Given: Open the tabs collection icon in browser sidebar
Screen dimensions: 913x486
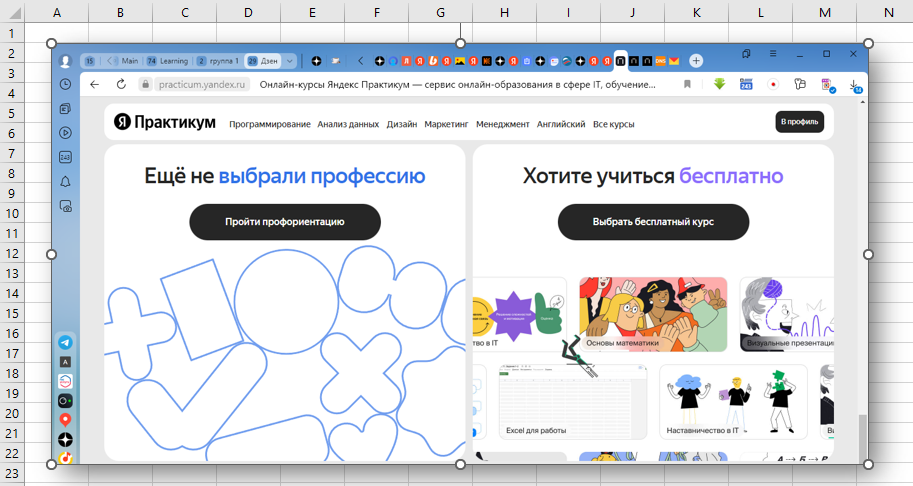Looking at the screenshot, I should coord(65,109).
